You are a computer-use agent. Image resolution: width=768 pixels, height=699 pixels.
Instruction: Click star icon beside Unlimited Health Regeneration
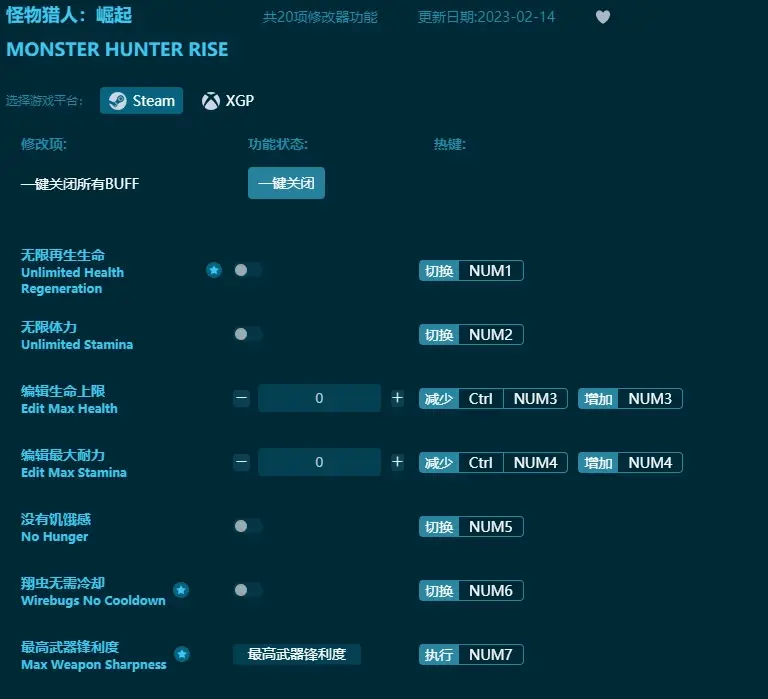click(x=214, y=270)
